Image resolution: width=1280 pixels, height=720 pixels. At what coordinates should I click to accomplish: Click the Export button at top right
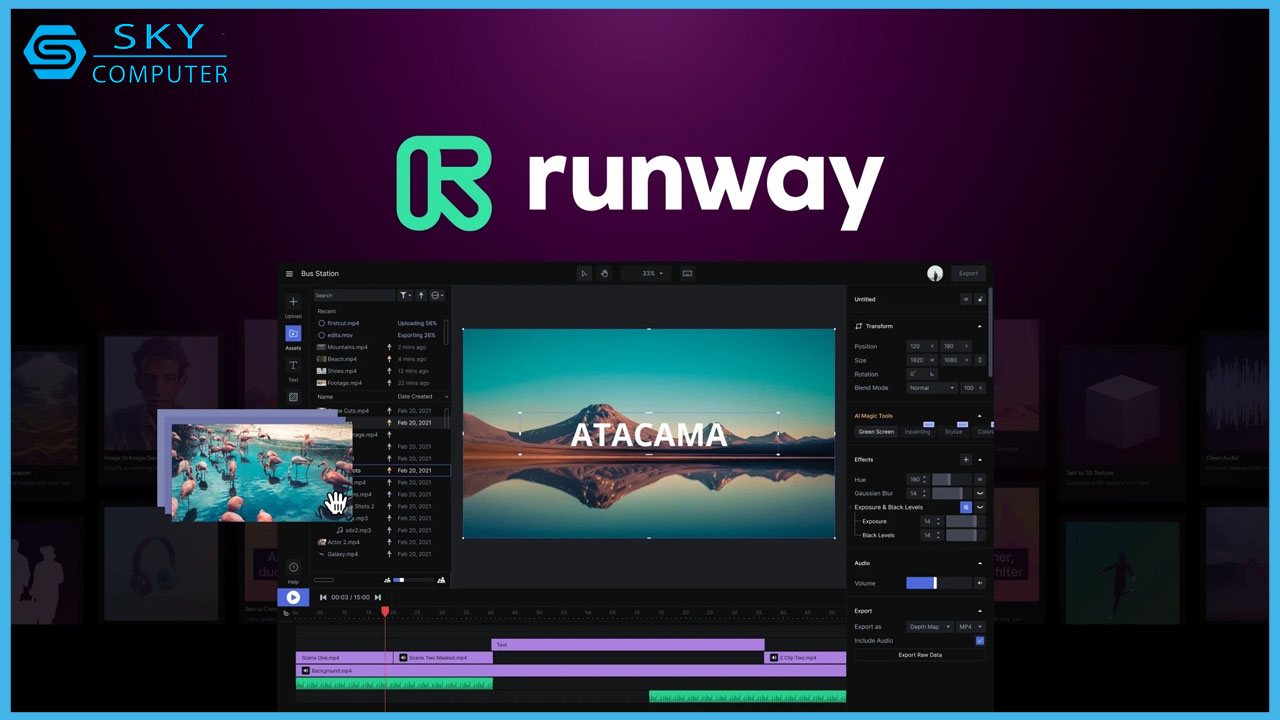pyautogui.click(x=968, y=273)
